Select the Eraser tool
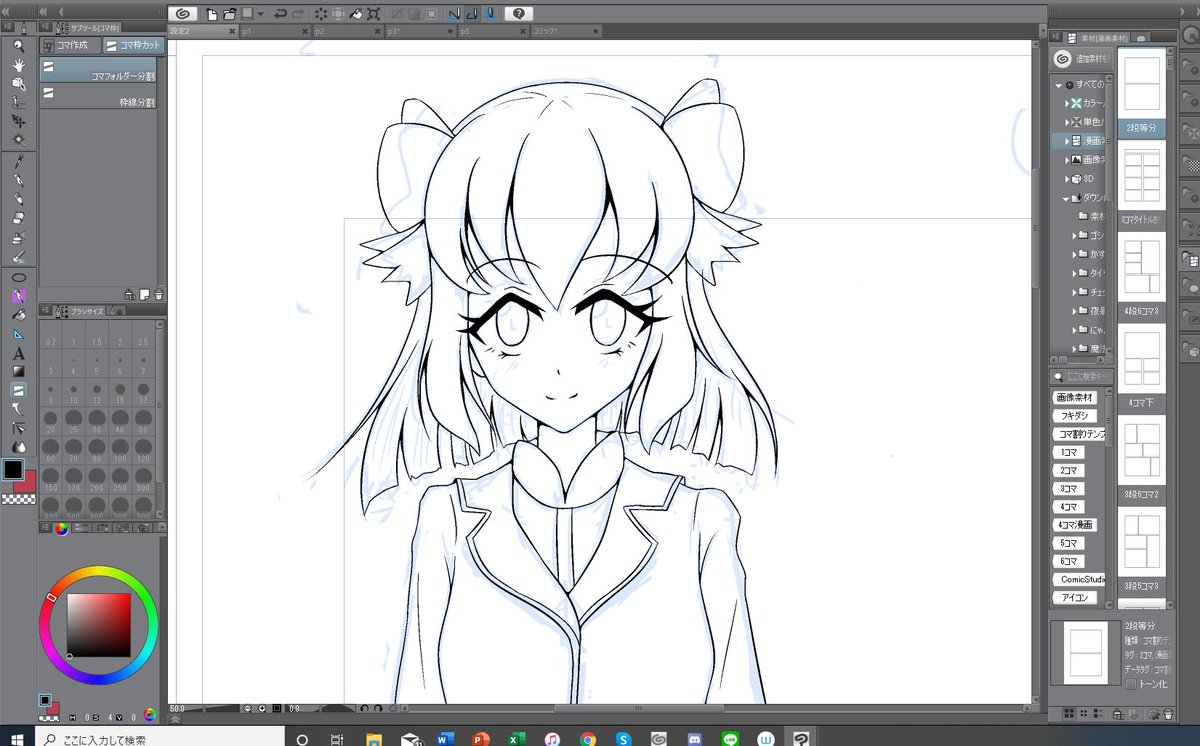 [18, 218]
